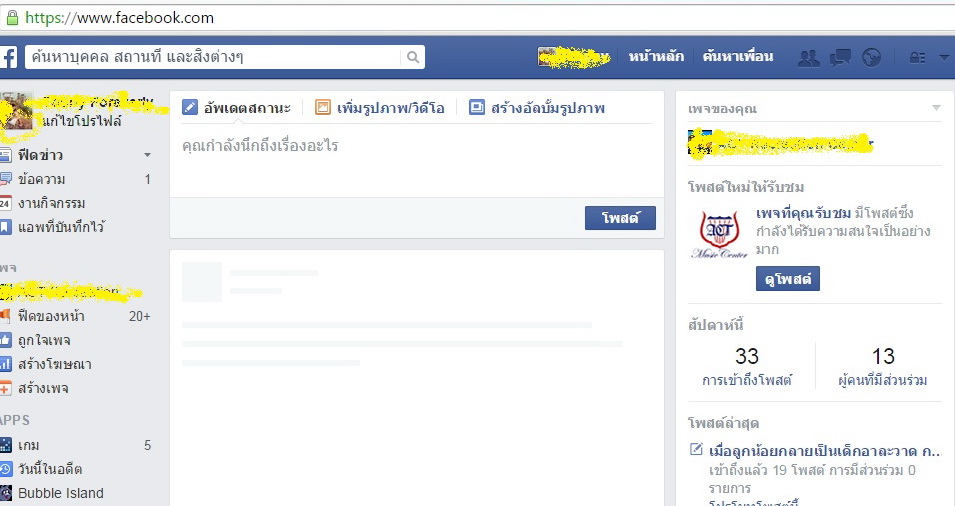Click the โพสต์ button
The height and width of the screenshot is (506, 955).
[620, 218]
